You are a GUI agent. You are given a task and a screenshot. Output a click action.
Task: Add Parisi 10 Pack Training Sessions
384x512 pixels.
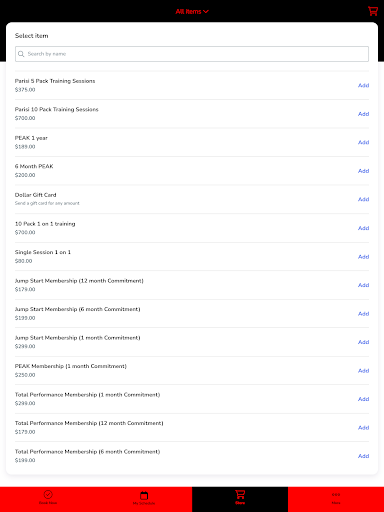click(x=363, y=114)
